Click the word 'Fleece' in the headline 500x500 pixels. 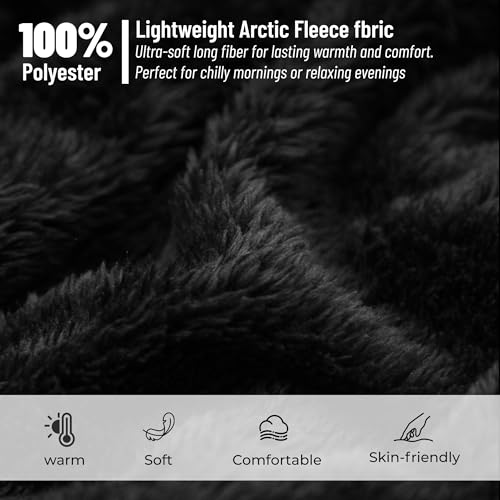click(x=321, y=30)
